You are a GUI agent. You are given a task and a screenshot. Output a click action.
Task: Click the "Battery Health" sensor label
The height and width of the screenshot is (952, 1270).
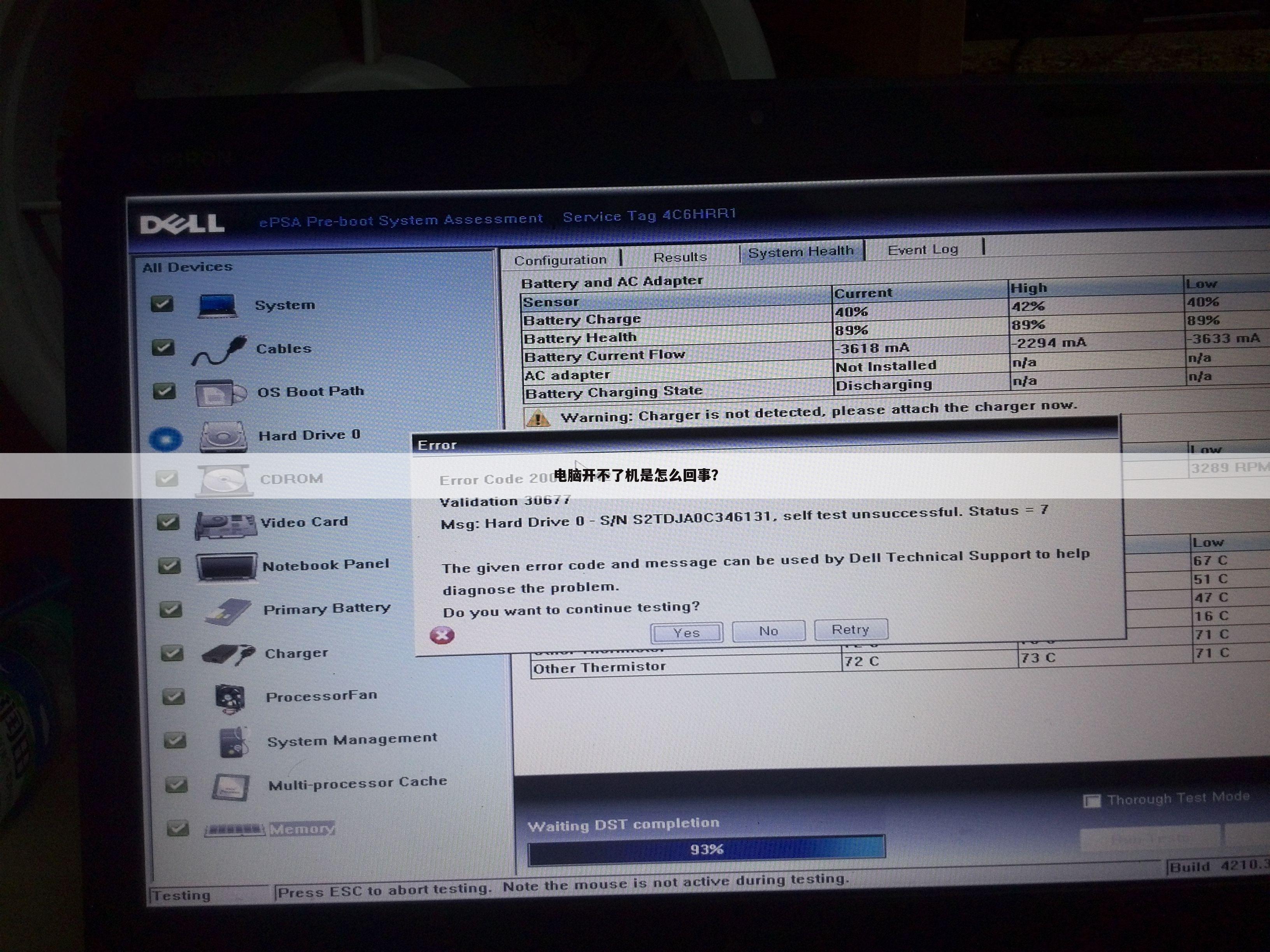580,338
